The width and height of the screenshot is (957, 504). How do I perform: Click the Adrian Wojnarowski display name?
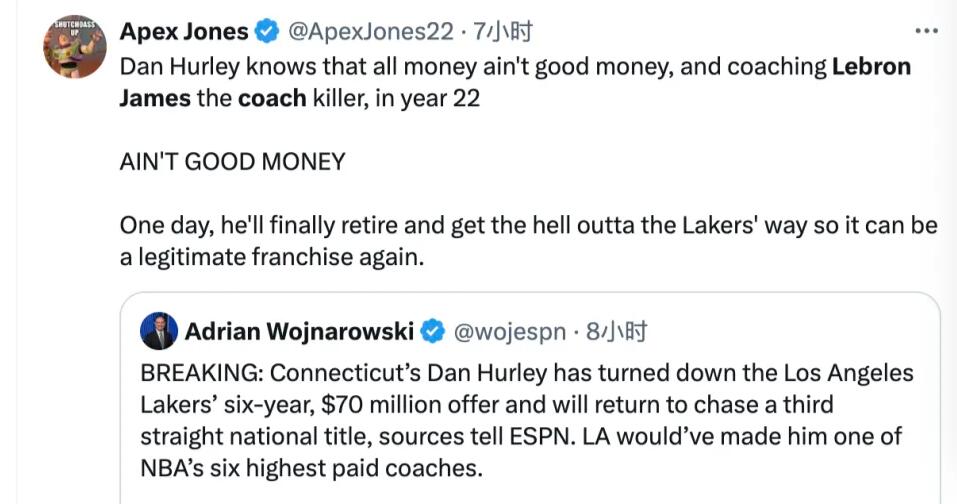[x=299, y=331]
